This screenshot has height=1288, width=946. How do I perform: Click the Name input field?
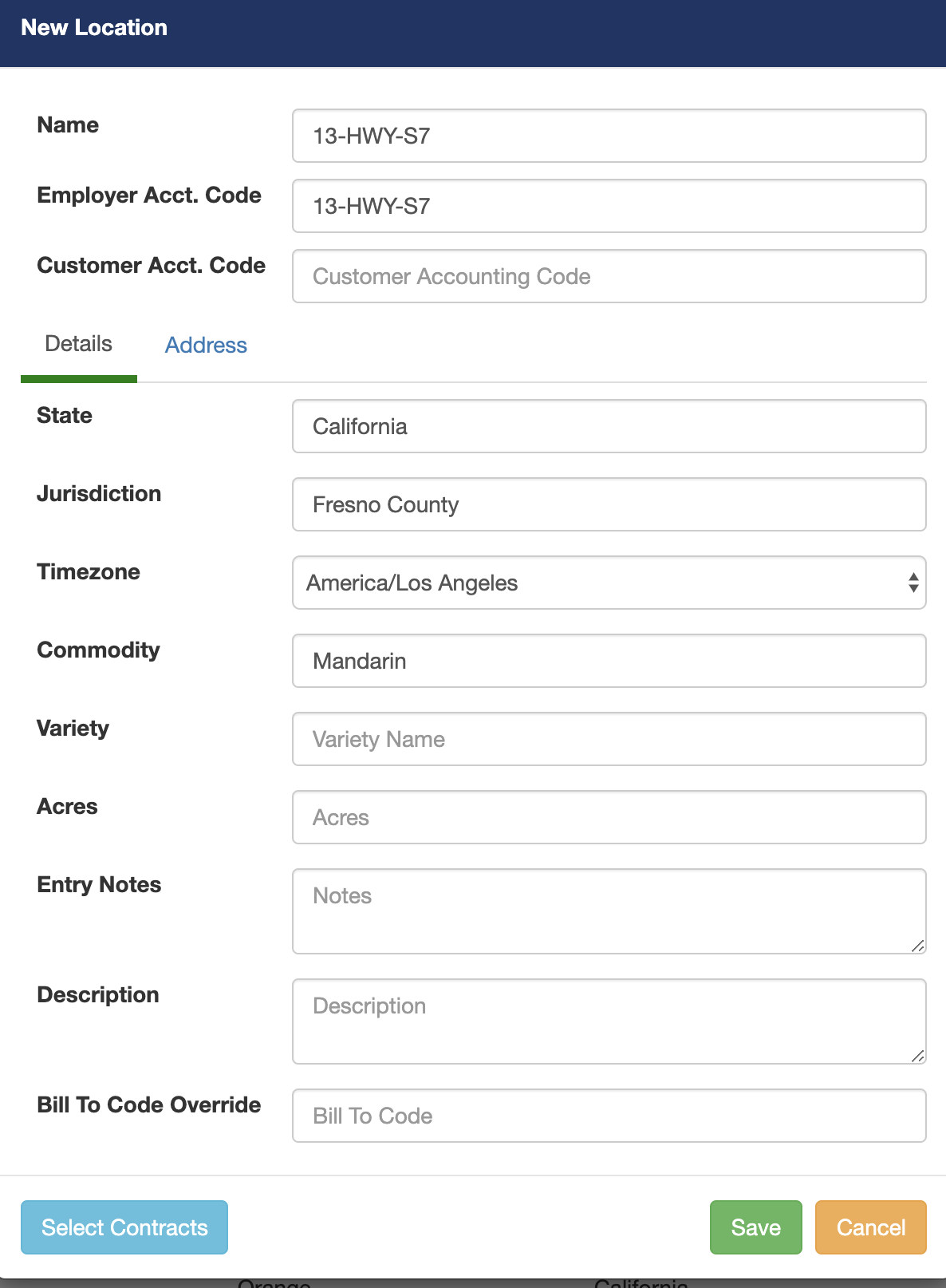609,136
